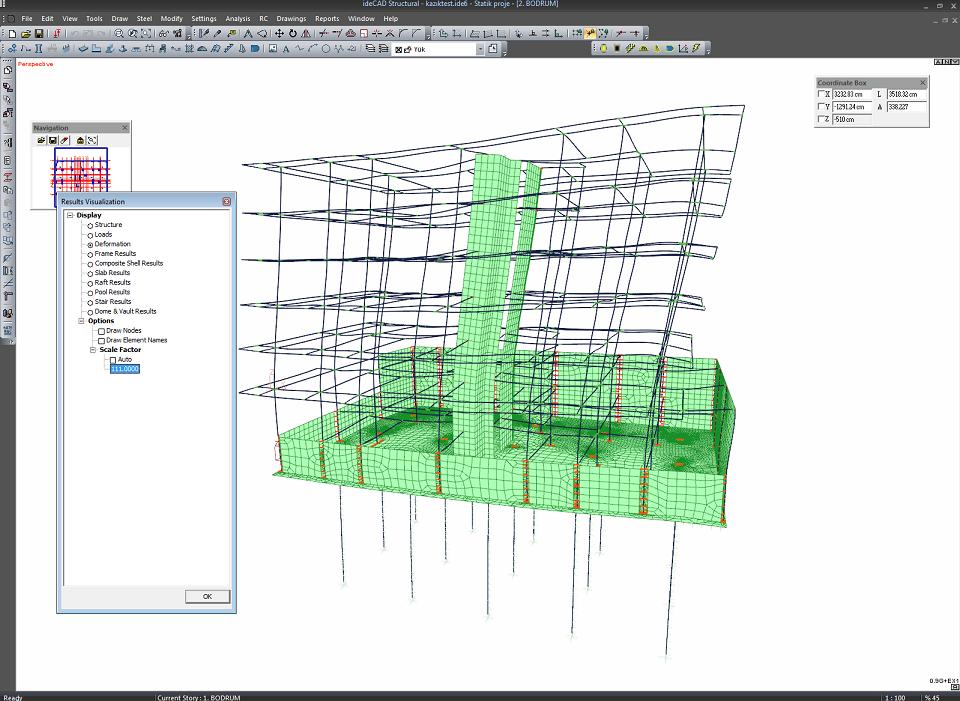The height and width of the screenshot is (701, 960).
Task: Collapse the Scale Factor tree node
Action: pyautogui.click(x=92, y=350)
